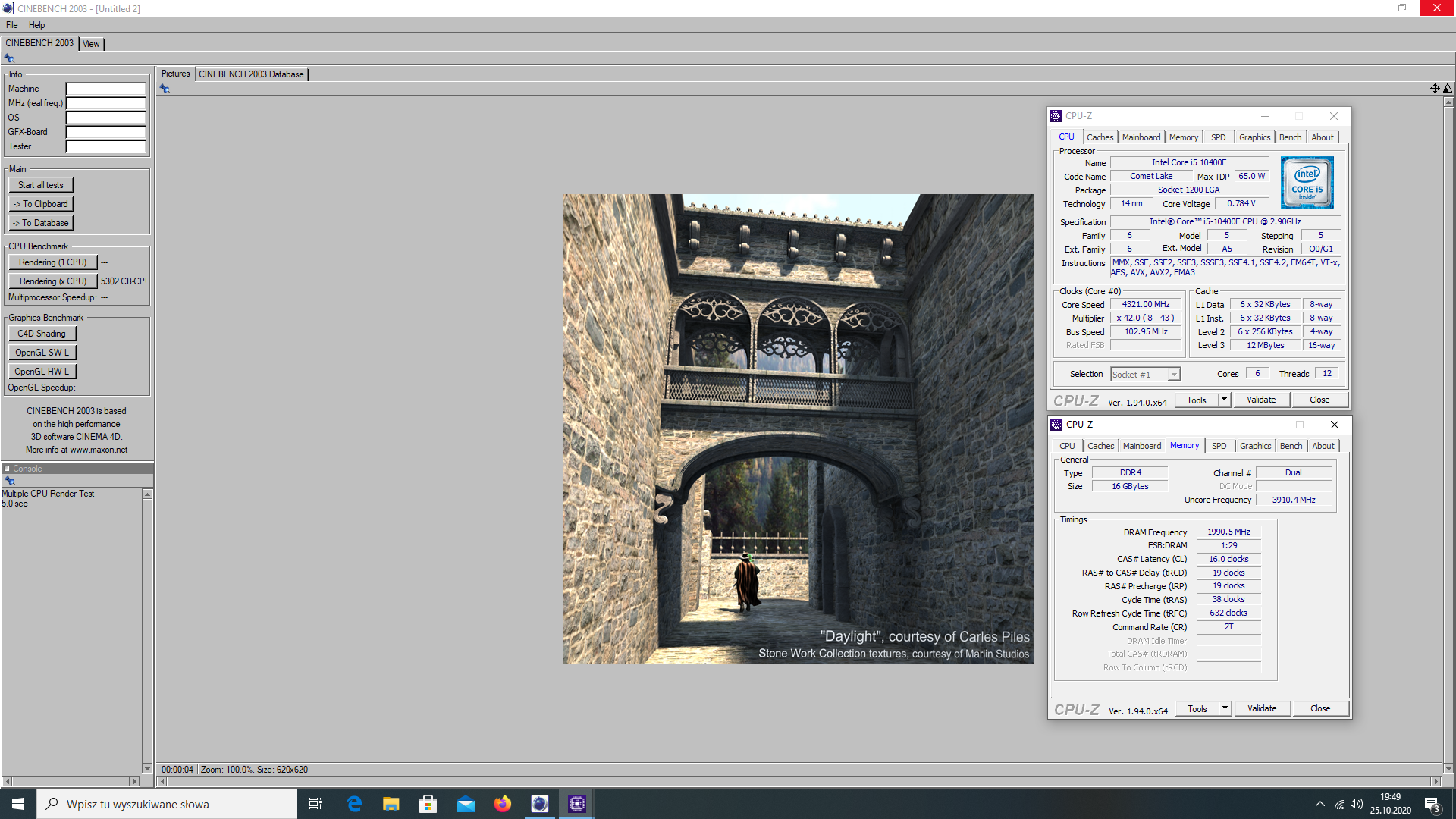The width and height of the screenshot is (1456, 819).
Task: Open About tab in lower CPU-Z window
Action: [x=1323, y=446]
